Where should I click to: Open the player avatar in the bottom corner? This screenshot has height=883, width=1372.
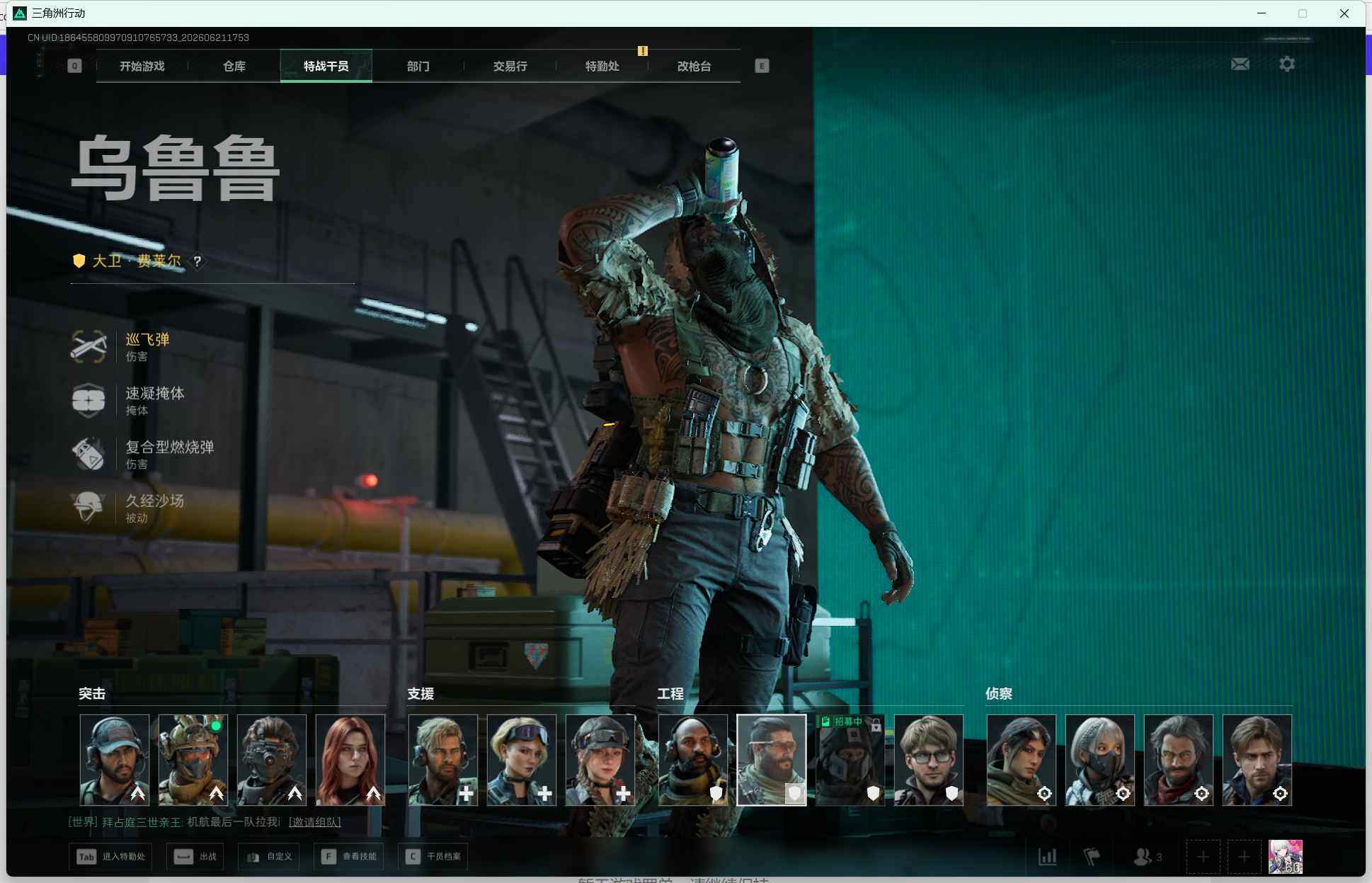1286,857
